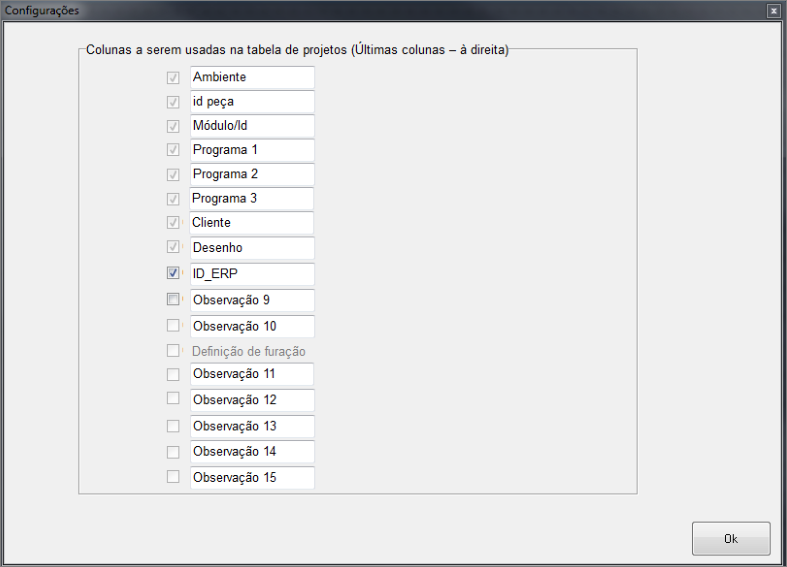Enable the Observação 9 checkbox
Image resolution: width=787 pixels, height=567 pixels.
(x=173, y=299)
